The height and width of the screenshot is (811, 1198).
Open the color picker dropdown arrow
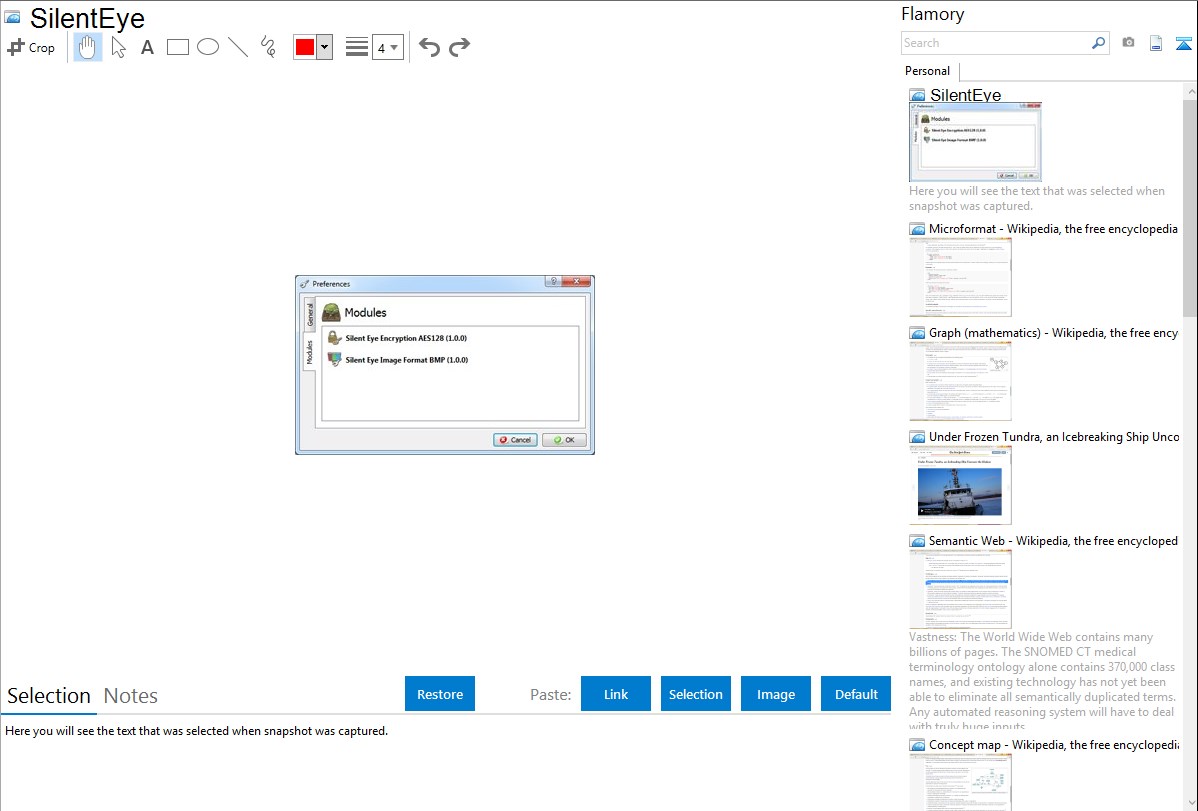tap(325, 47)
